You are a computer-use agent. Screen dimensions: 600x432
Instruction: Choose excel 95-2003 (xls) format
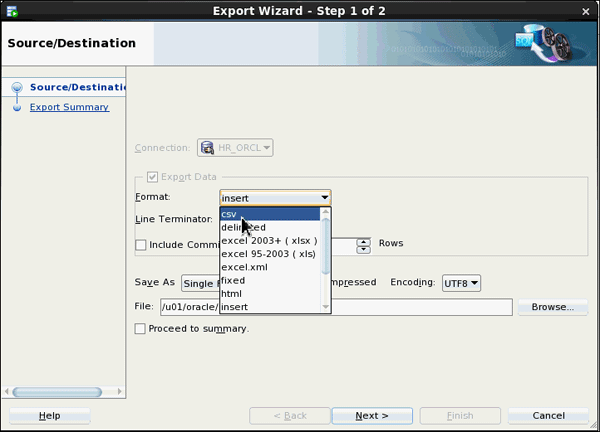tap(270, 254)
